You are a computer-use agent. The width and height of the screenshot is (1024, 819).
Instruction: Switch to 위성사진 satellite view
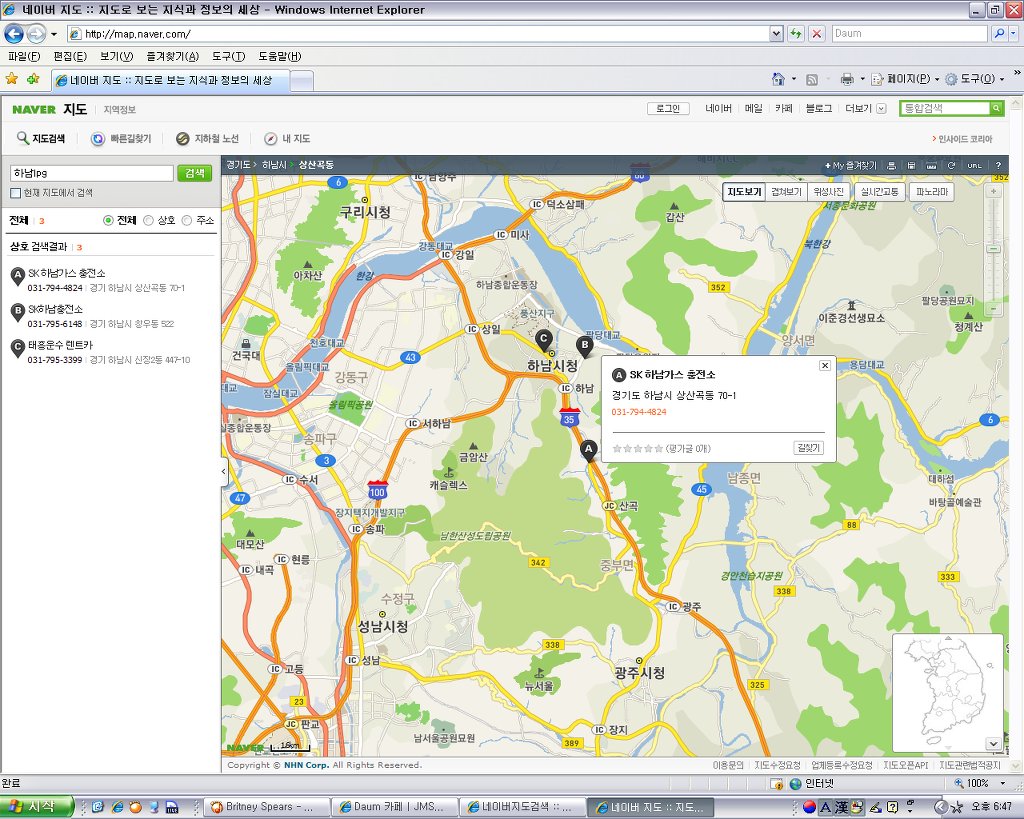pyautogui.click(x=829, y=192)
